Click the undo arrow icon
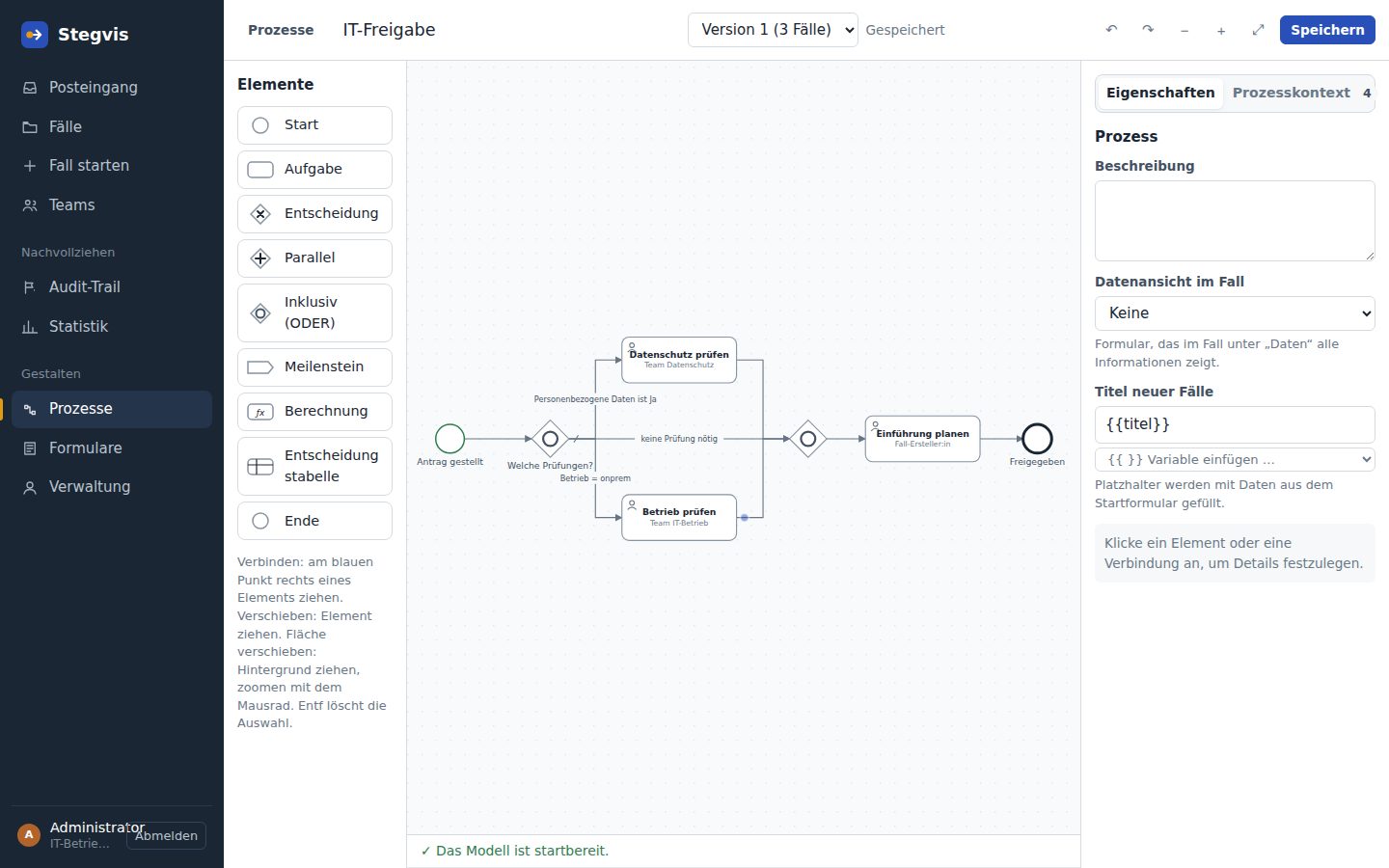 (1111, 30)
